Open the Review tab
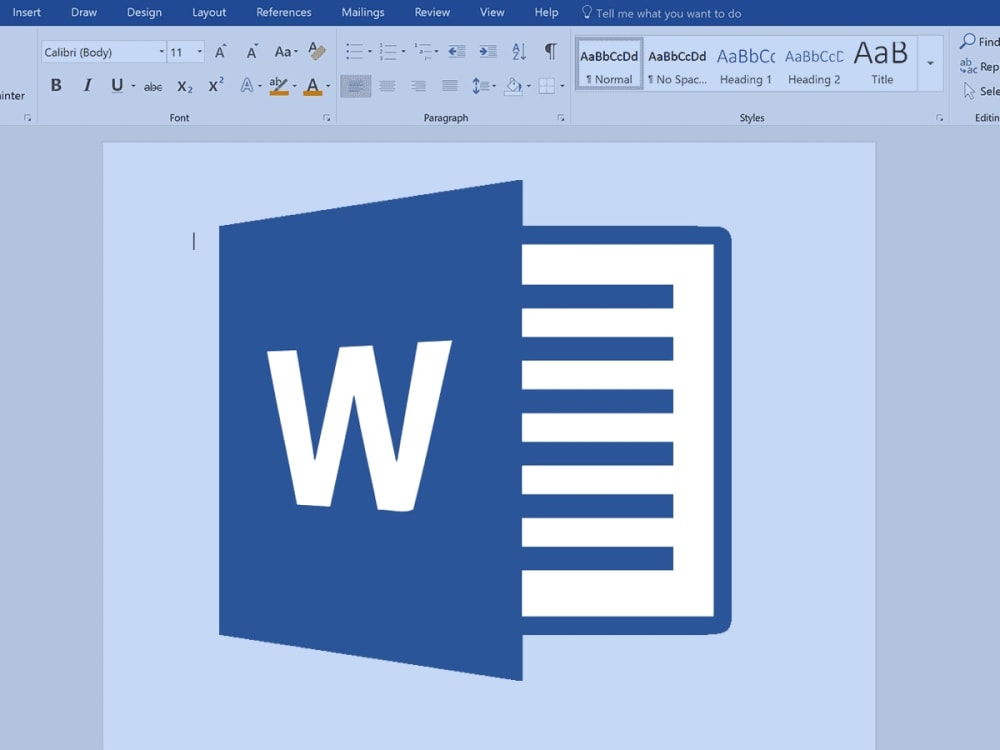The height and width of the screenshot is (750, 1000). [432, 13]
